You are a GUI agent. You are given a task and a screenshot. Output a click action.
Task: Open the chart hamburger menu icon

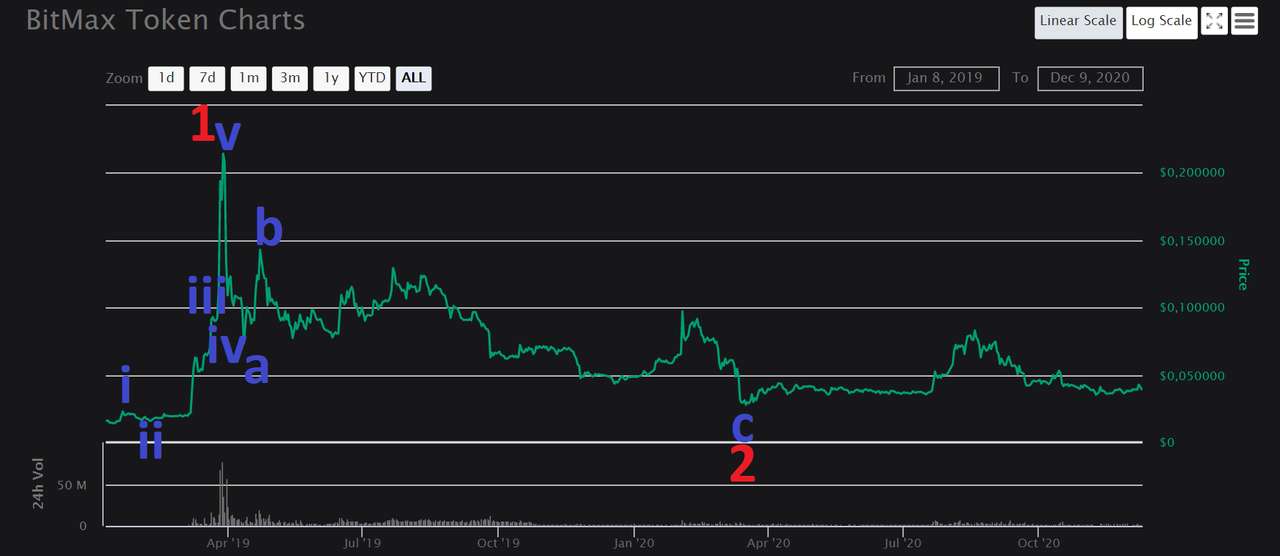[x=1244, y=21]
